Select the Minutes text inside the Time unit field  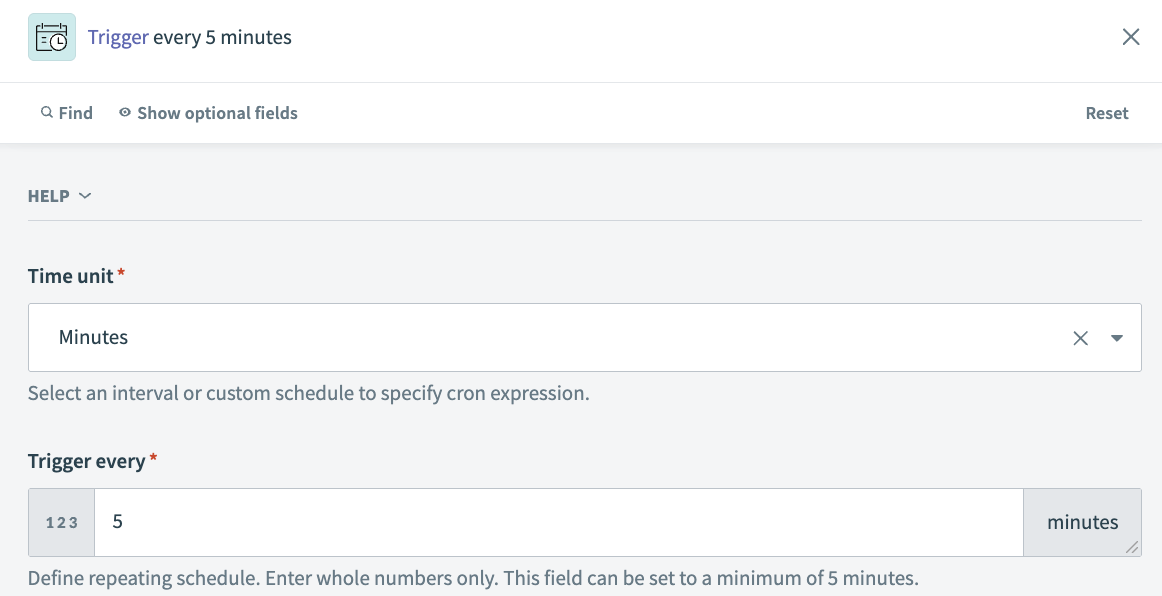point(93,337)
